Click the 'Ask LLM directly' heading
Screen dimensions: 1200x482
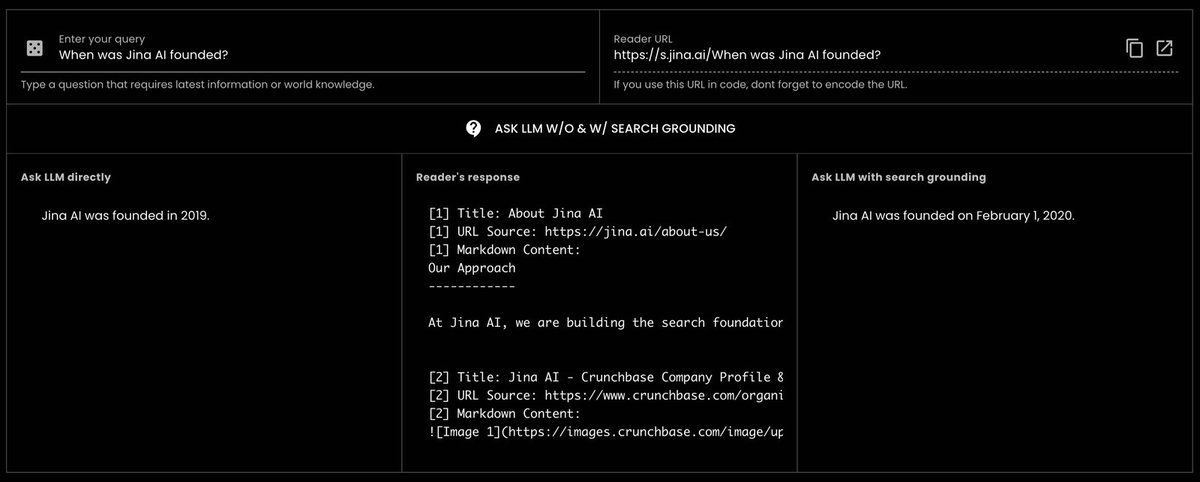click(66, 177)
